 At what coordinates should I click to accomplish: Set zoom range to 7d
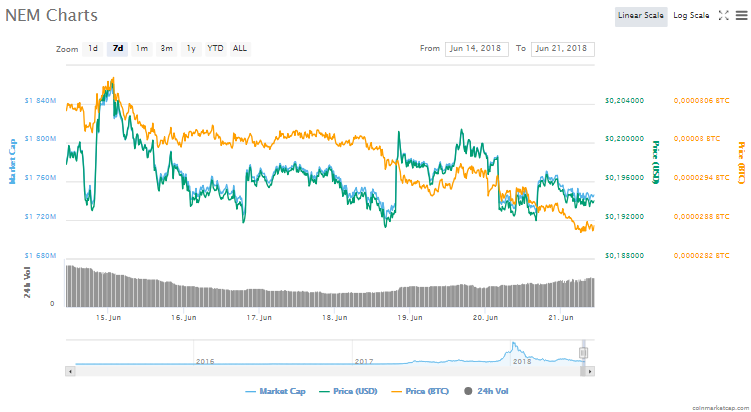(x=117, y=48)
